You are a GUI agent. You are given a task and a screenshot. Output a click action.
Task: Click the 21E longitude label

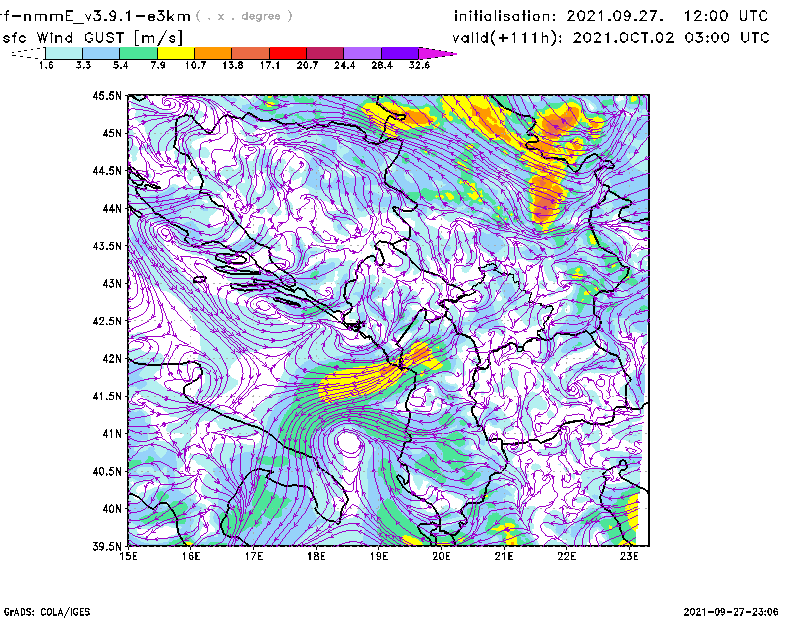pos(504,556)
